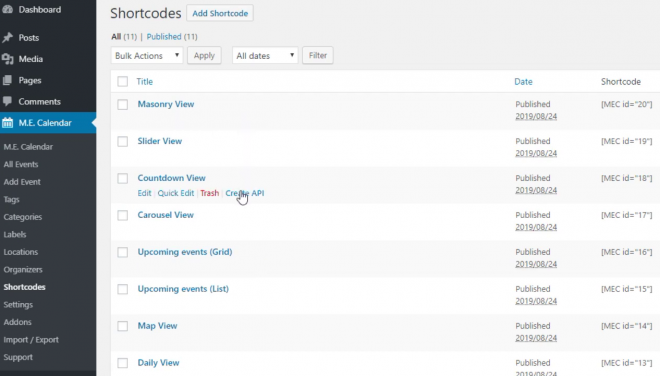Screen dimensions: 660x376
Task: Click Quick Edit under Countdown View
Action: click(x=176, y=193)
